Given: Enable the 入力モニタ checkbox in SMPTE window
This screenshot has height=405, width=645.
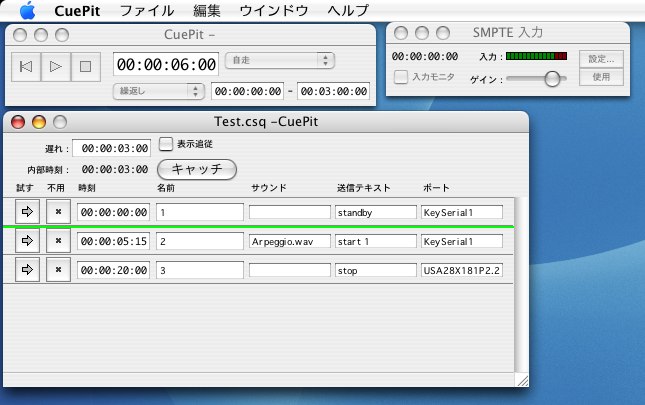Looking at the screenshot, I should (x=401, y=77).
